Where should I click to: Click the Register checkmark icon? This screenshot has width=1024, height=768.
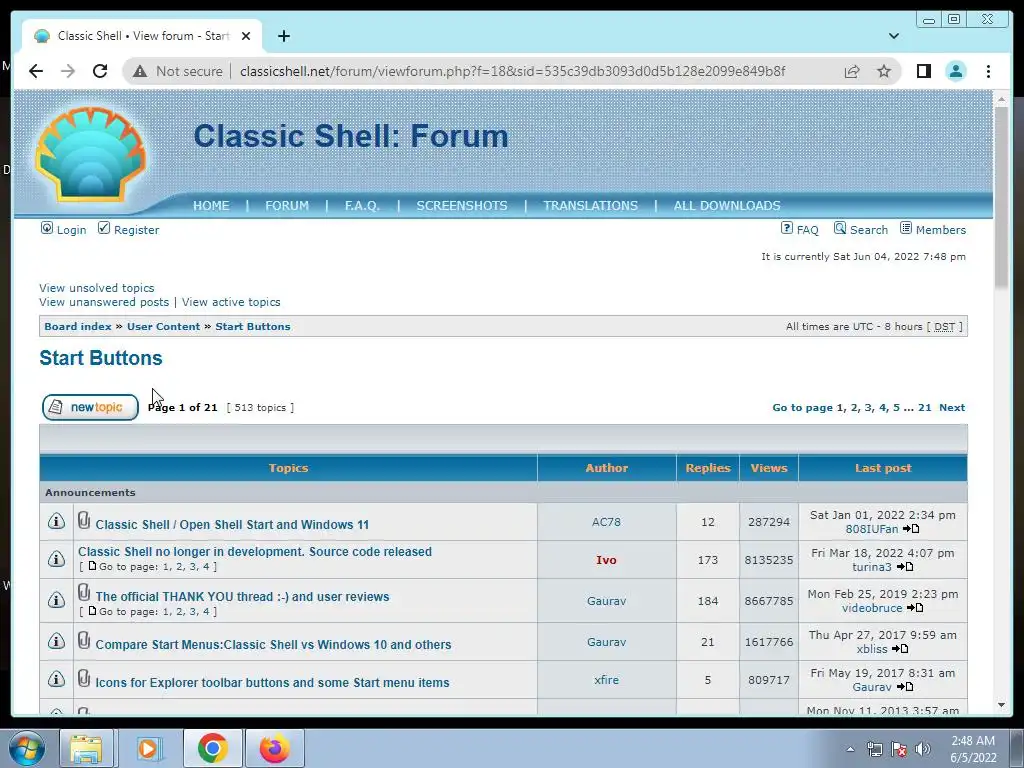pyautogui.click(x=104, y=228)
